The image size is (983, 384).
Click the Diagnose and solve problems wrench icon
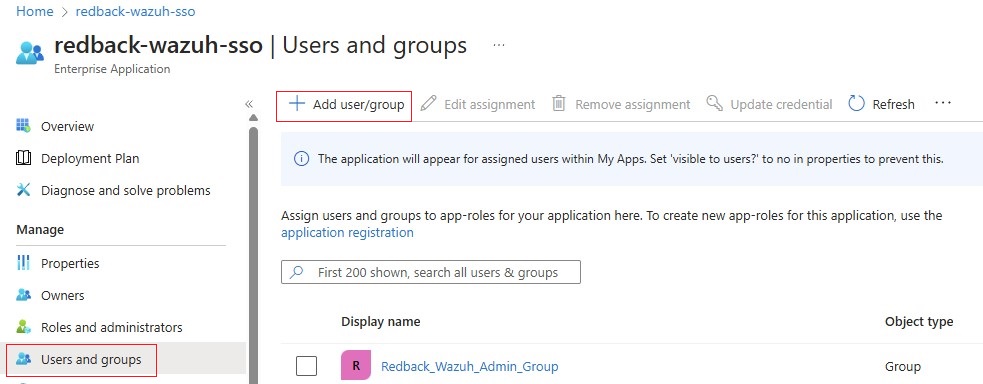pyautogui.click(x=23, y=190)
